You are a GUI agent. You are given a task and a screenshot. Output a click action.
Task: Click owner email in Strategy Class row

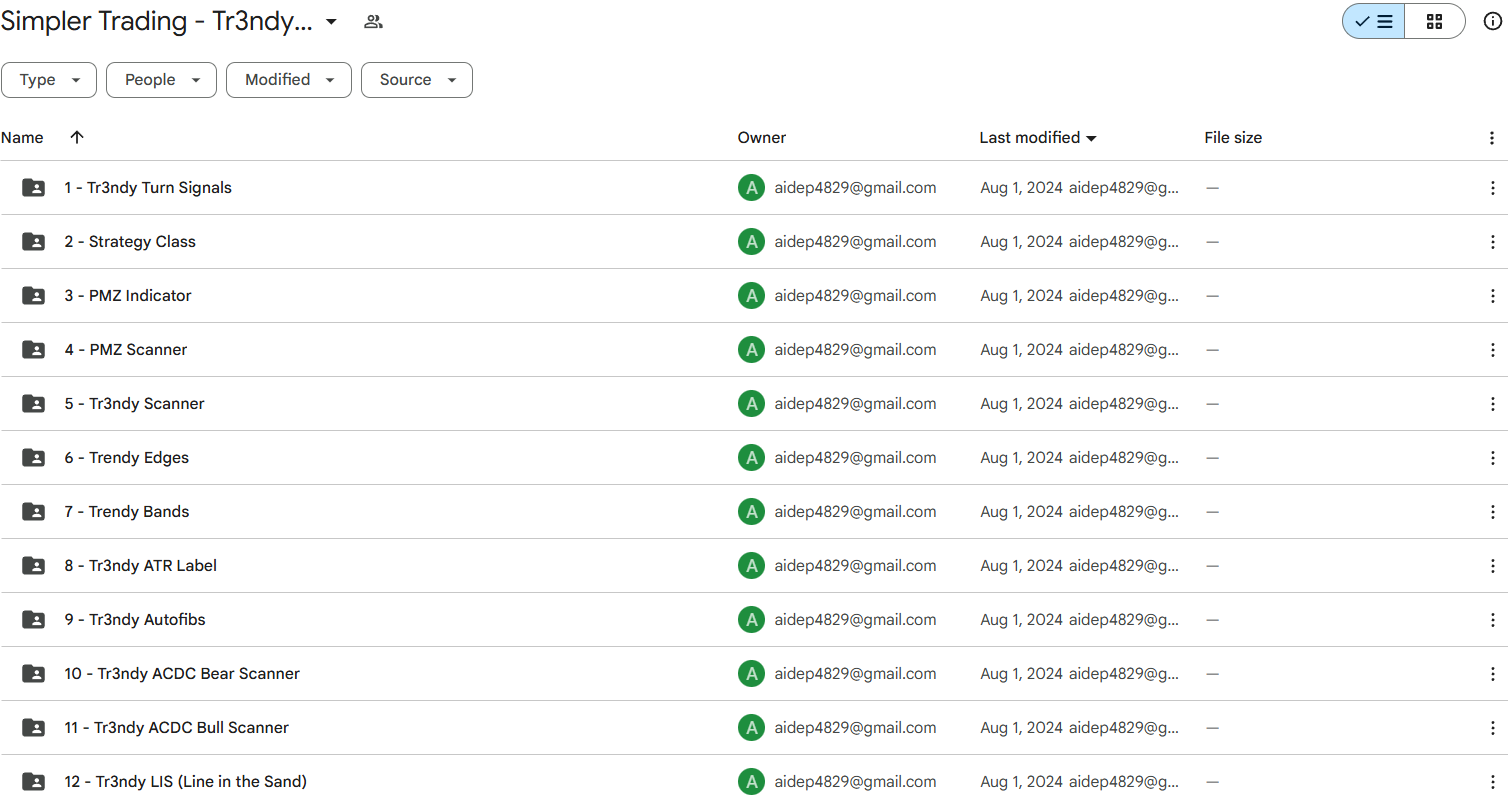855,242
